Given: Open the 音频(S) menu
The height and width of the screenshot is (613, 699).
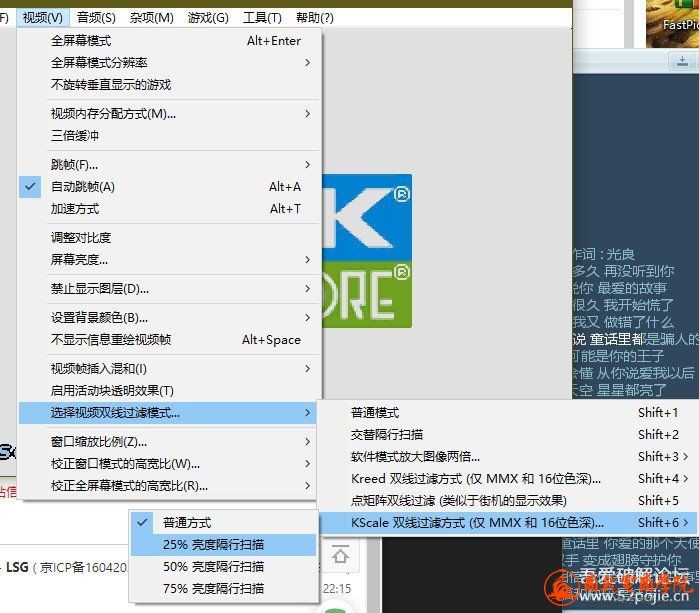Looking at the screenshot, I should click(x=96, y=17).
